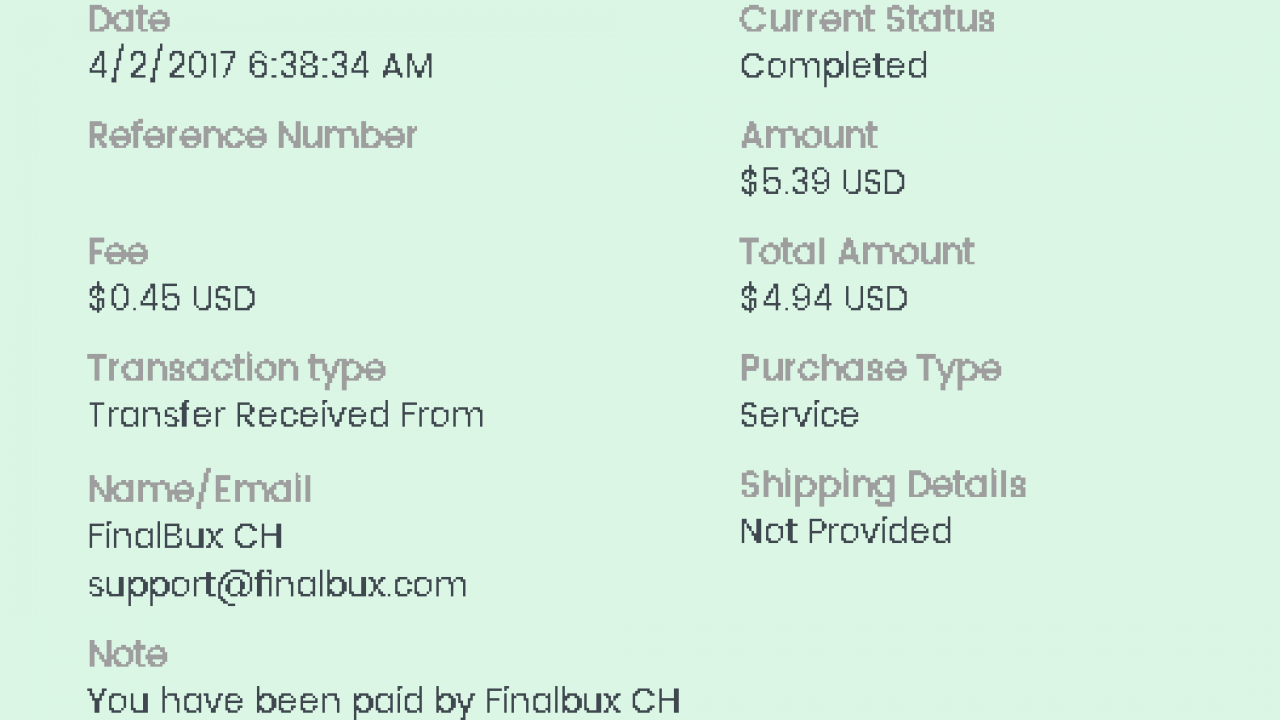
Task: Select the $4.94 USD total amount
Action: coord(823,299)
